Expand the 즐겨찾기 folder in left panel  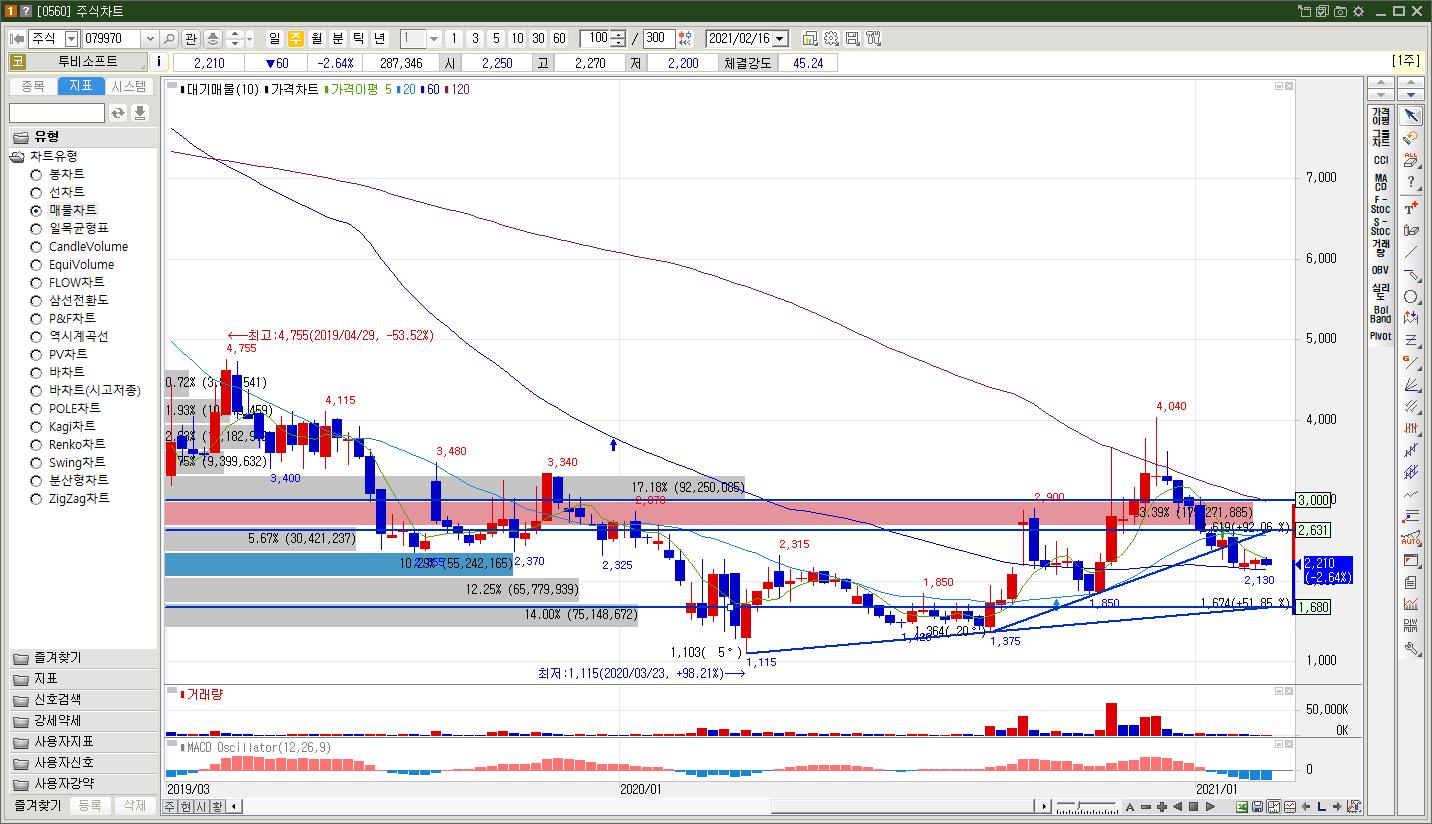[83, 658]
